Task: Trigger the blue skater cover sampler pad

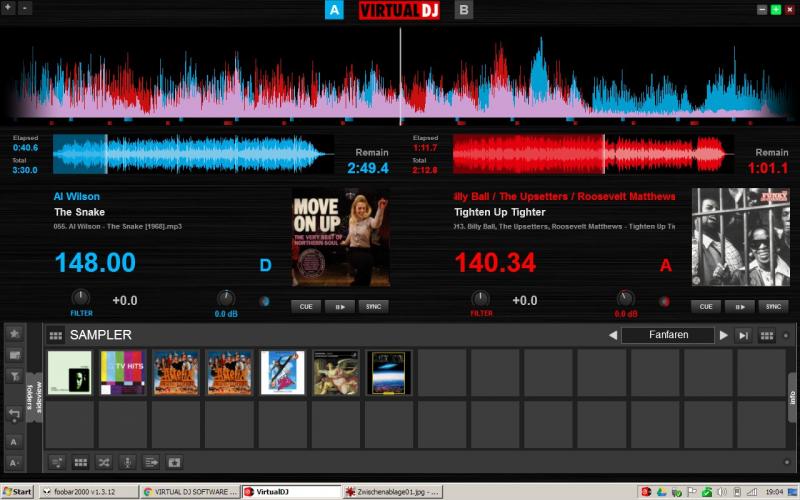Action: pyautogui.click(x=283, y=372)
